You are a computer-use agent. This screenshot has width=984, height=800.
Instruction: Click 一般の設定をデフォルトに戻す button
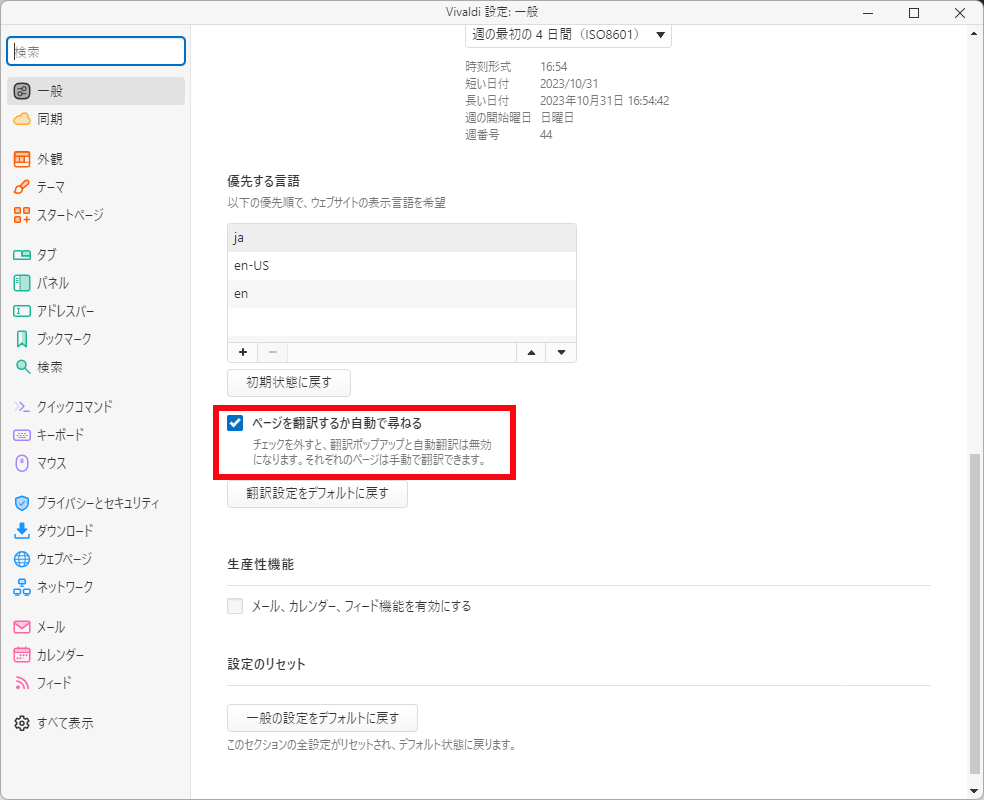click(x=323, y=718)
